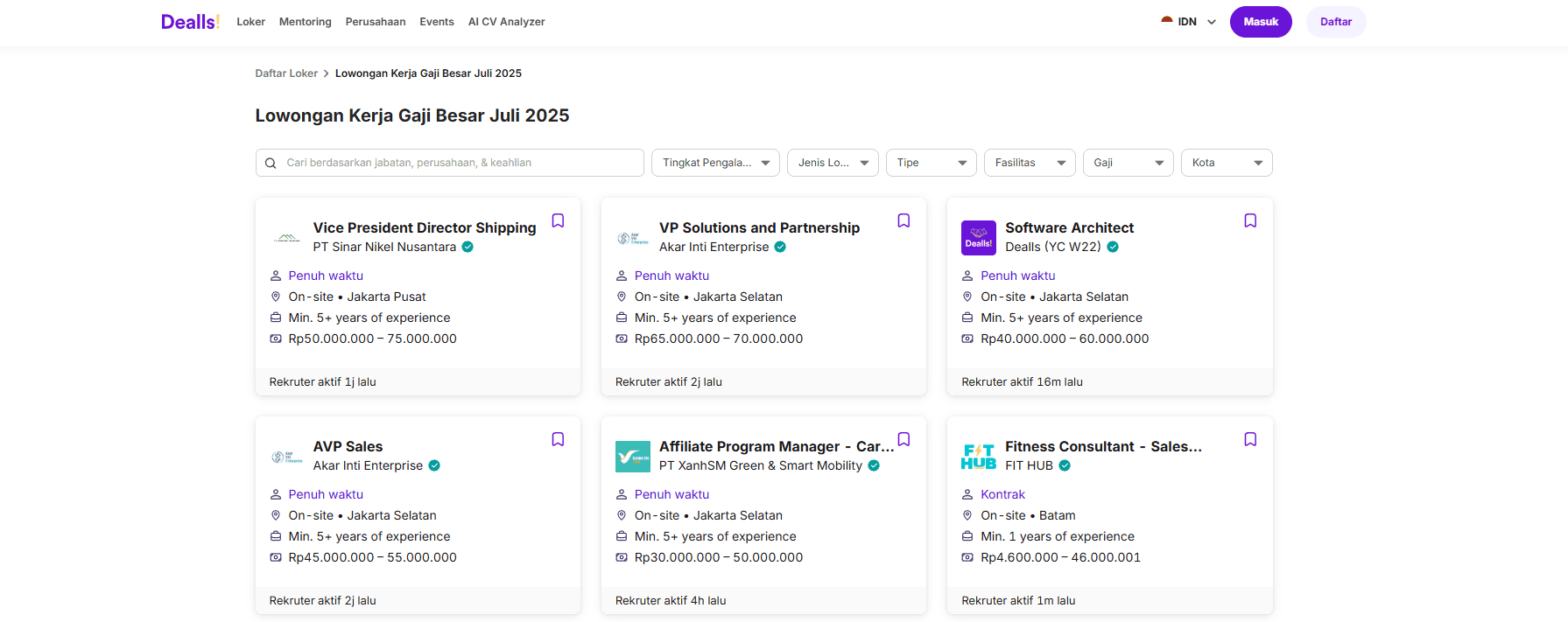Expand the Tipe filter dropdown

(932, 163)
